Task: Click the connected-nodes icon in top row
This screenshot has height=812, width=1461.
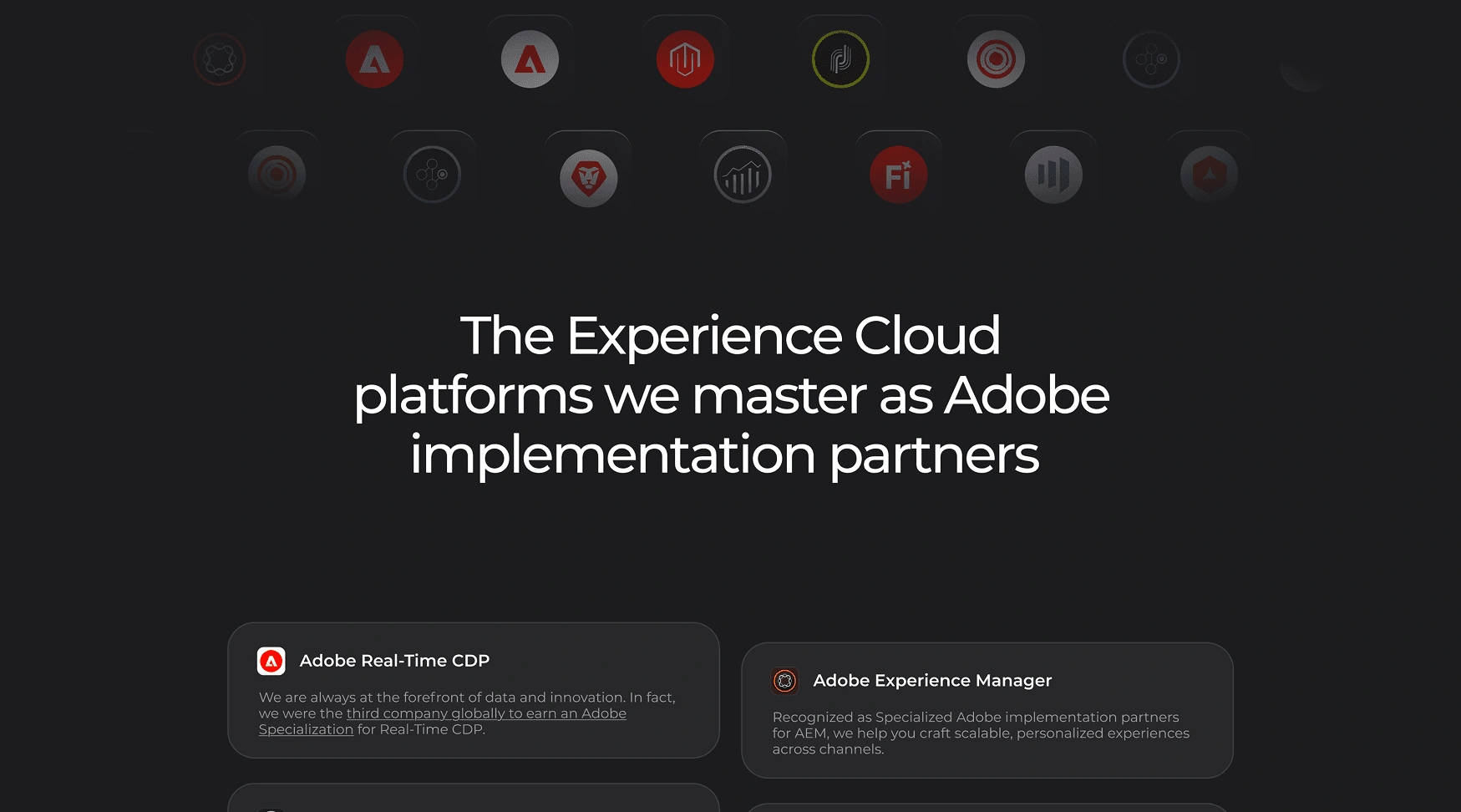Action: 1151,59
